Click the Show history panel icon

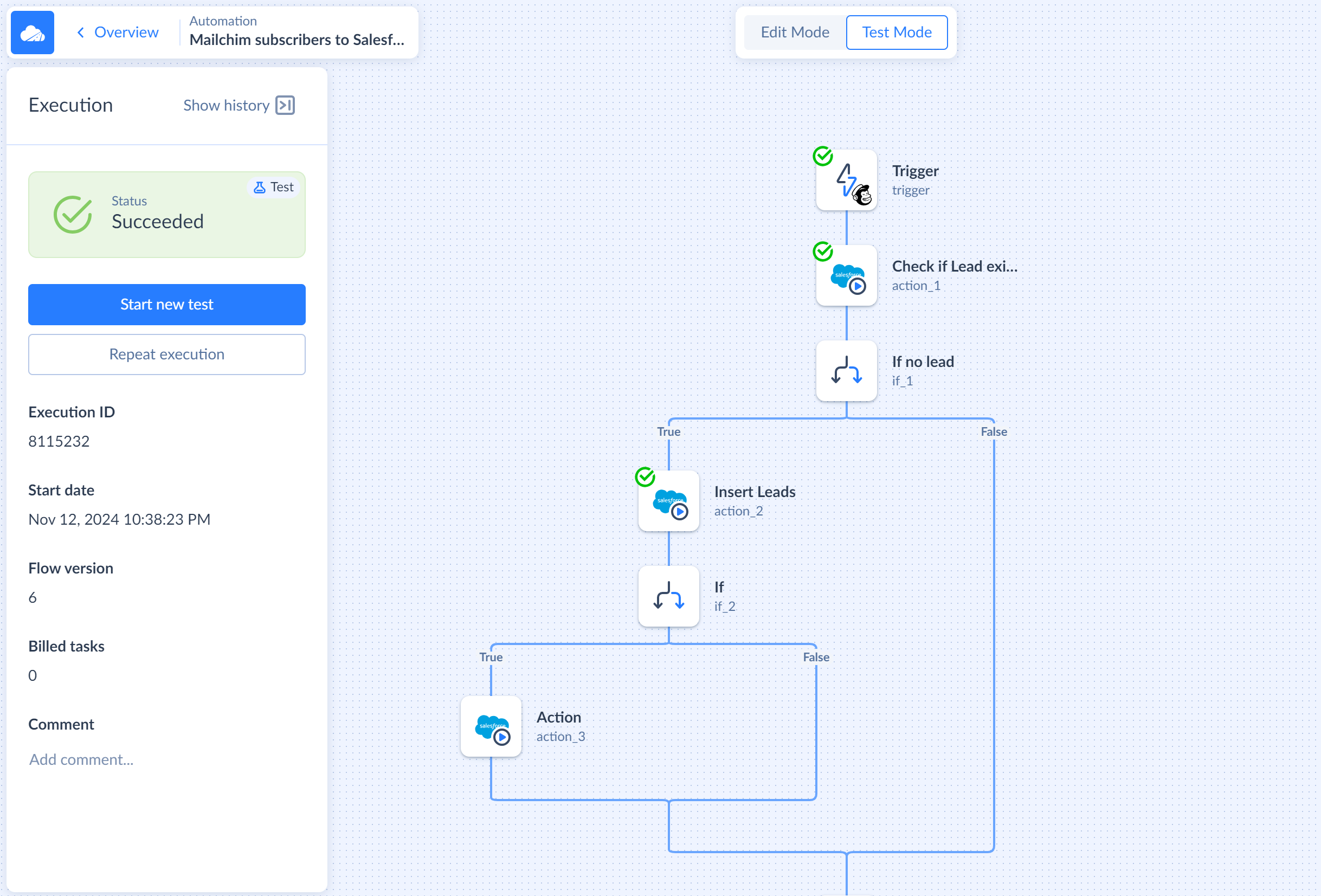pos(285,105)
